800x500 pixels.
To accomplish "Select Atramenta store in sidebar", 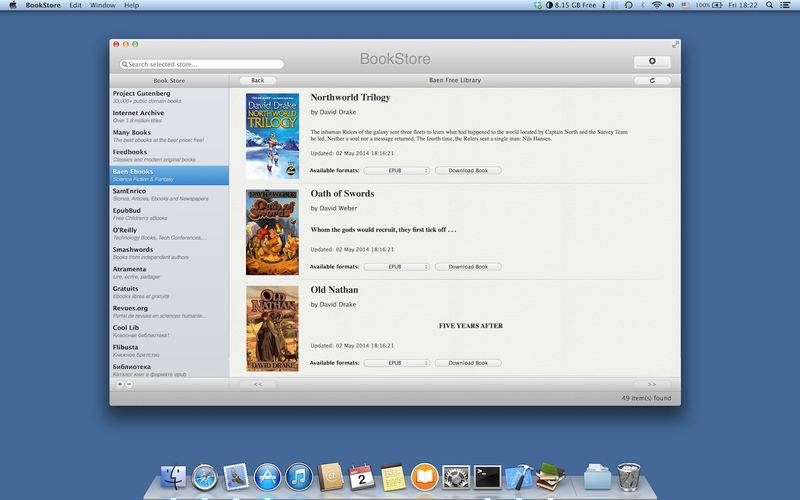I will (169, 272).
